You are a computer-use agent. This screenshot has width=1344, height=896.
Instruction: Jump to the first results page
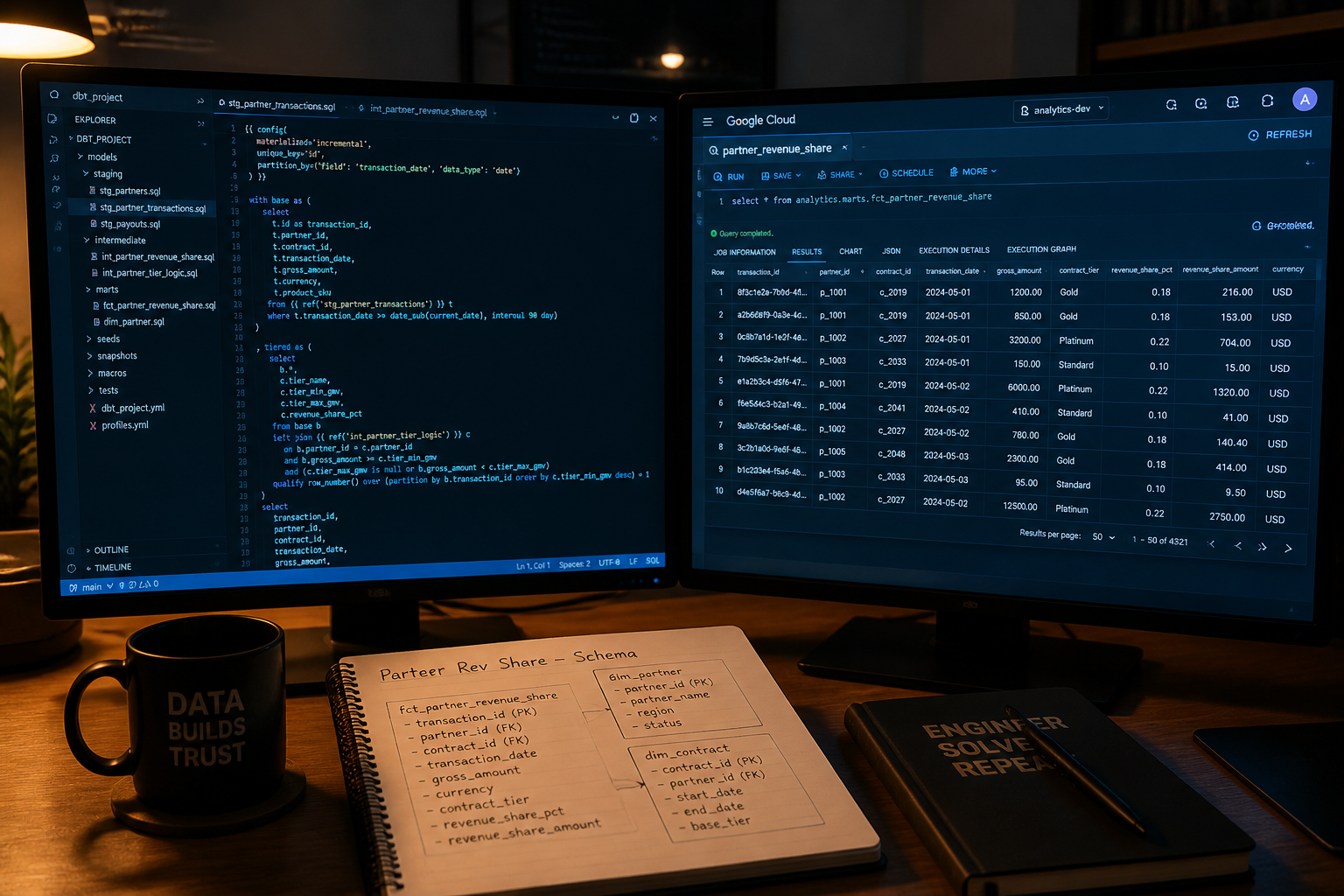pyautogui.click(x=1212, y=544)
